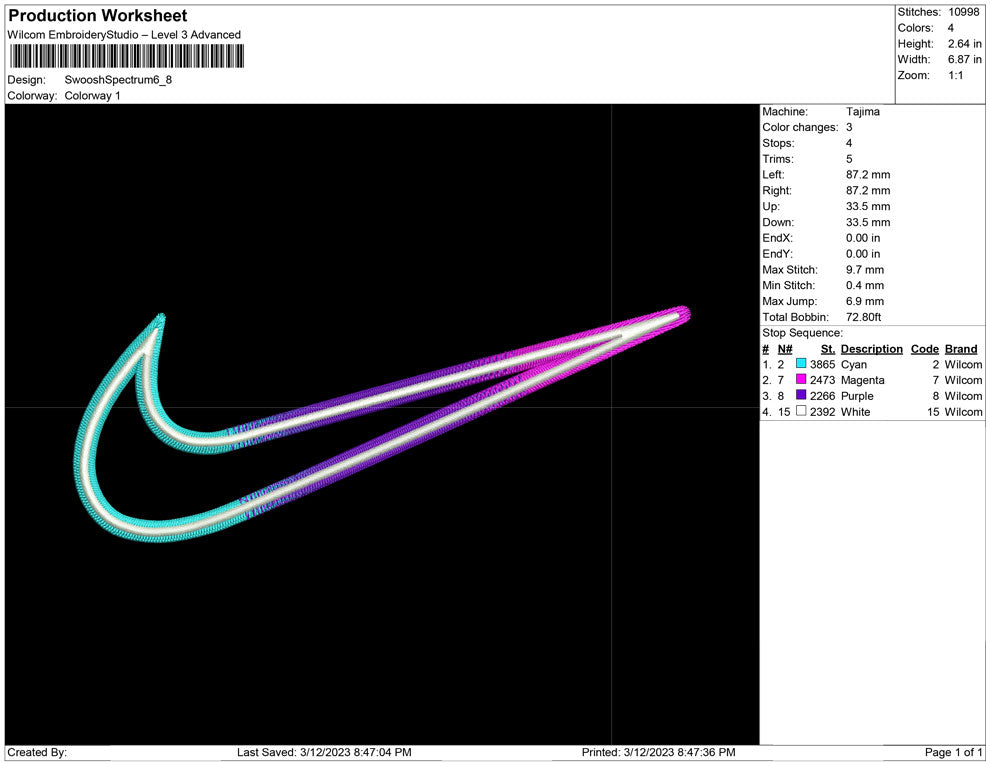
Task: Click stitch count '2392' in the White row
Action: (x=822, y=412)
